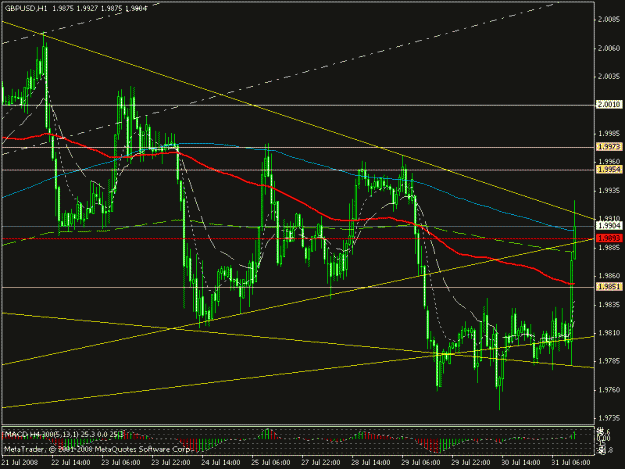Select the 1.9985 price axis label
The image size is (625, 469).
click(609, 133)
